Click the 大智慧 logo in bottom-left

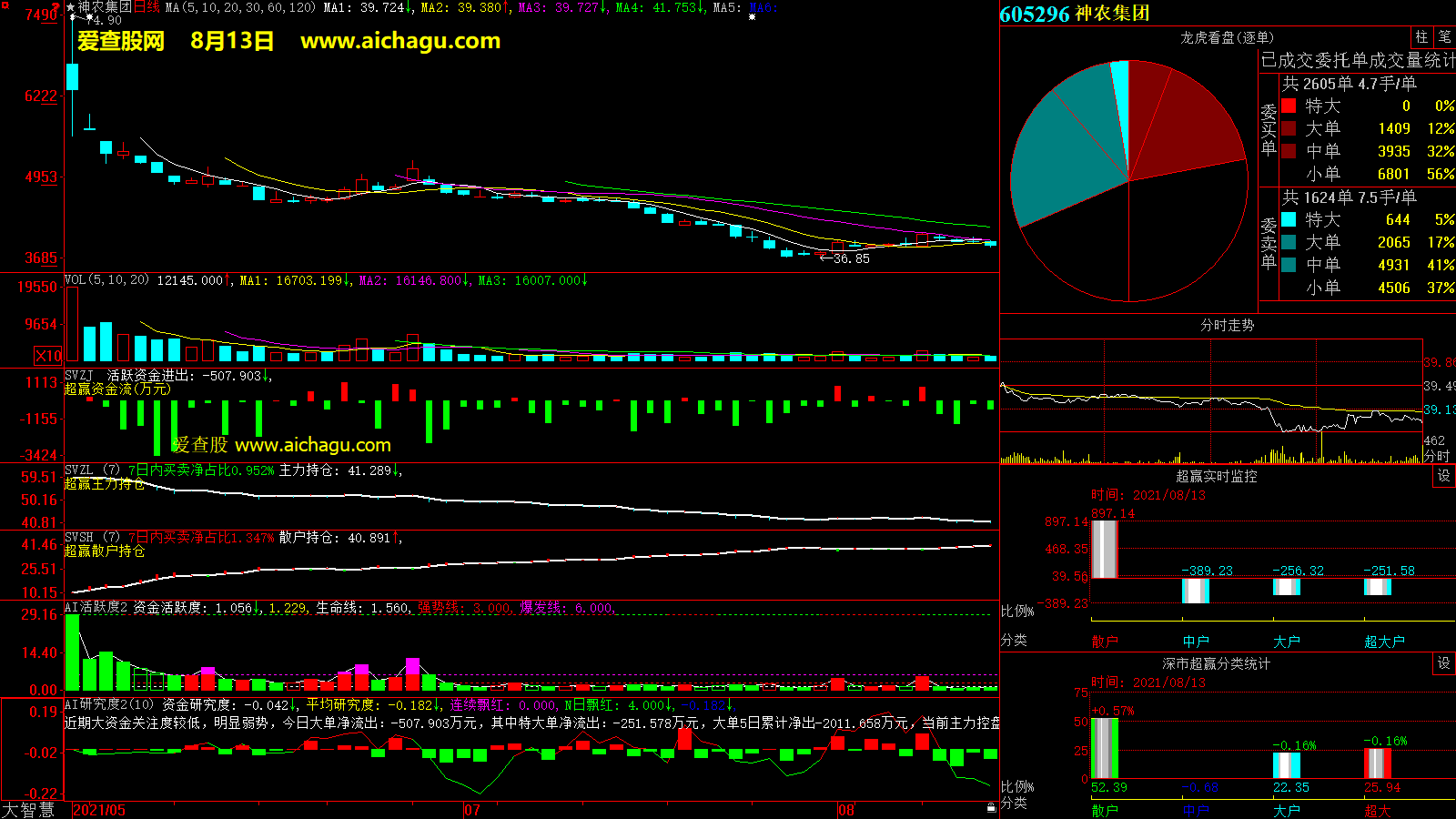28,810
